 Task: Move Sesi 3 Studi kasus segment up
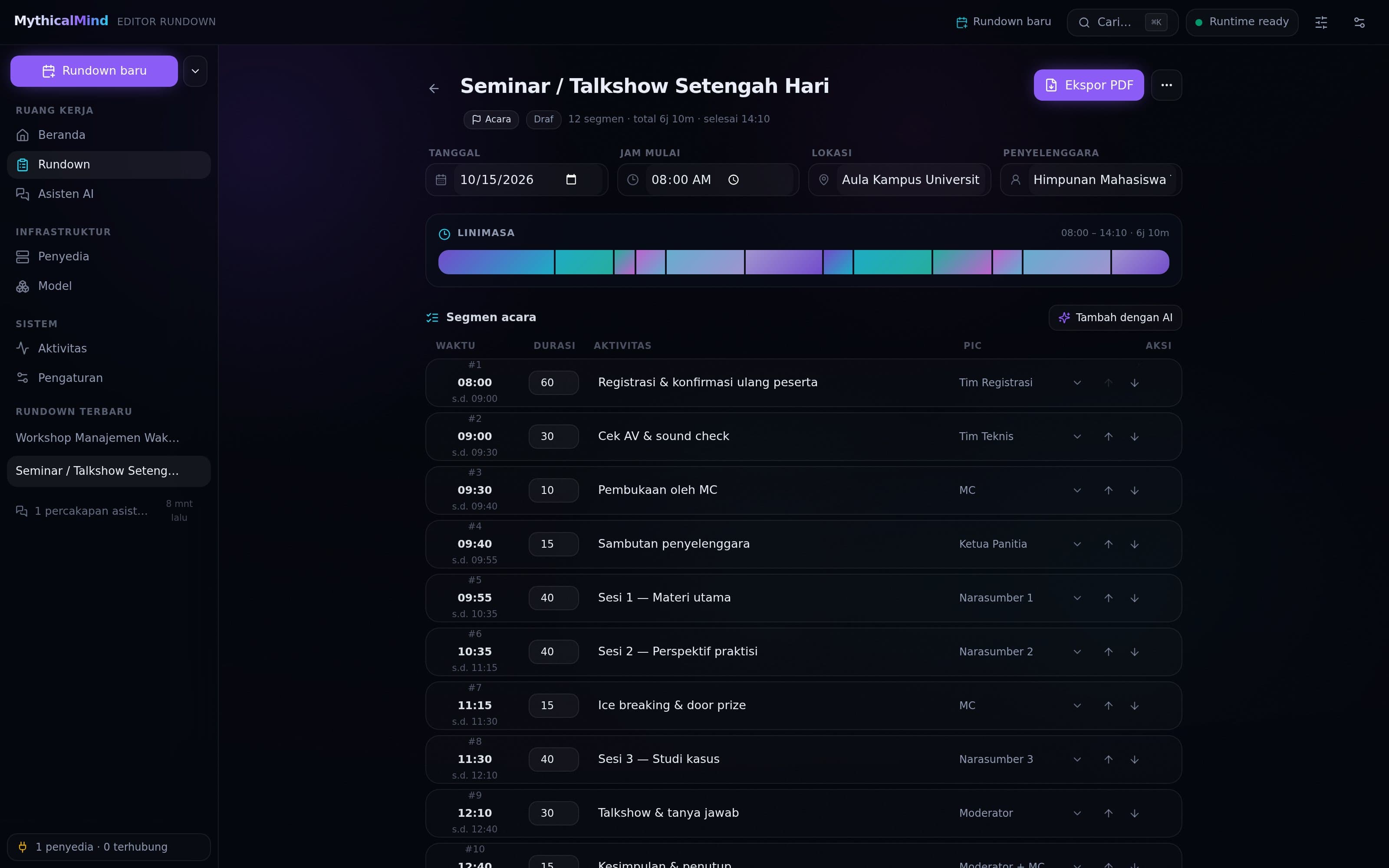[1108, 759]
